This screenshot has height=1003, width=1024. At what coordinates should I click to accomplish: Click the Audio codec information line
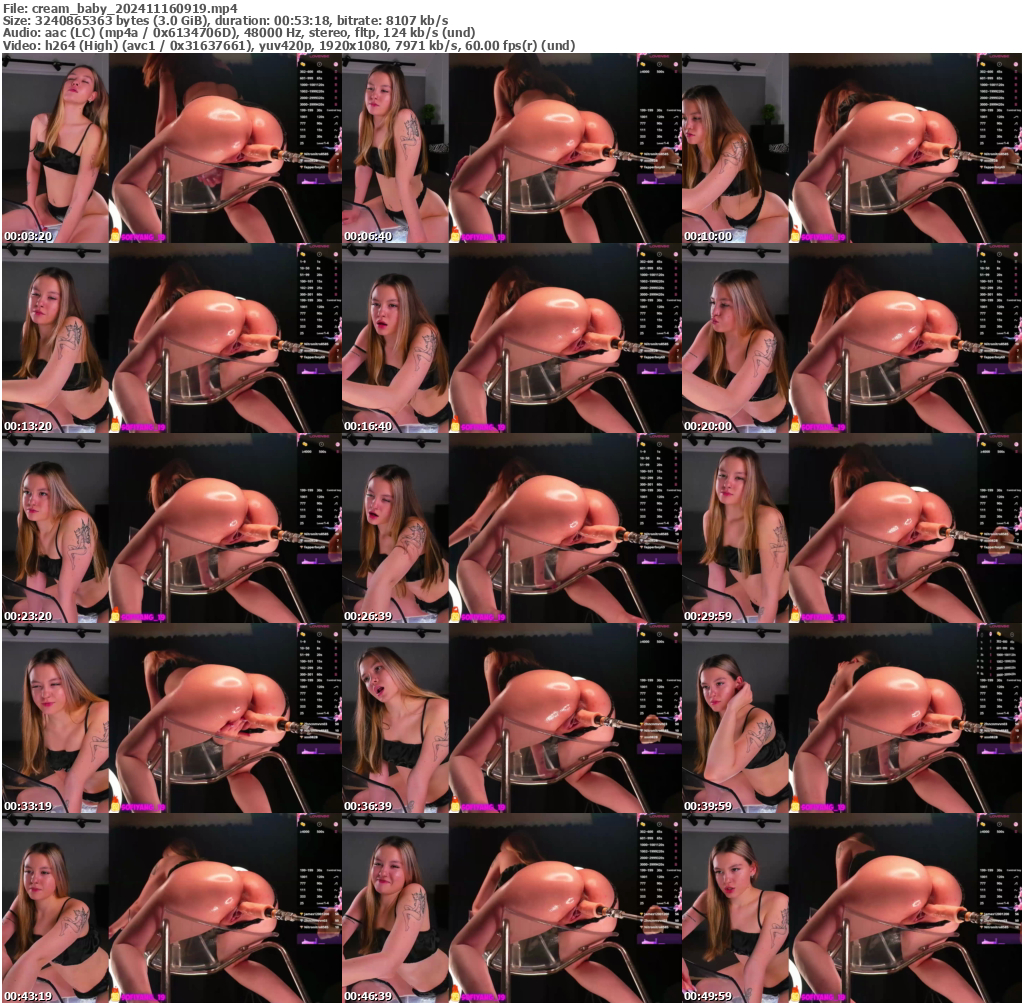point(224,33)
